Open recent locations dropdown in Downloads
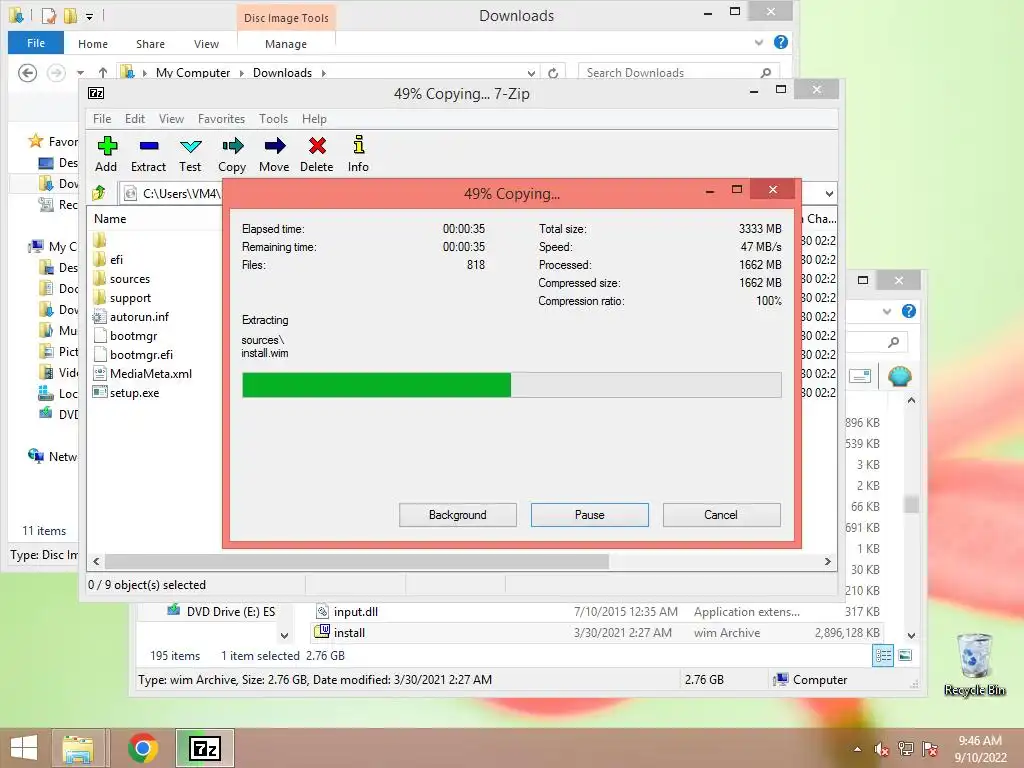 coord(80,72)
